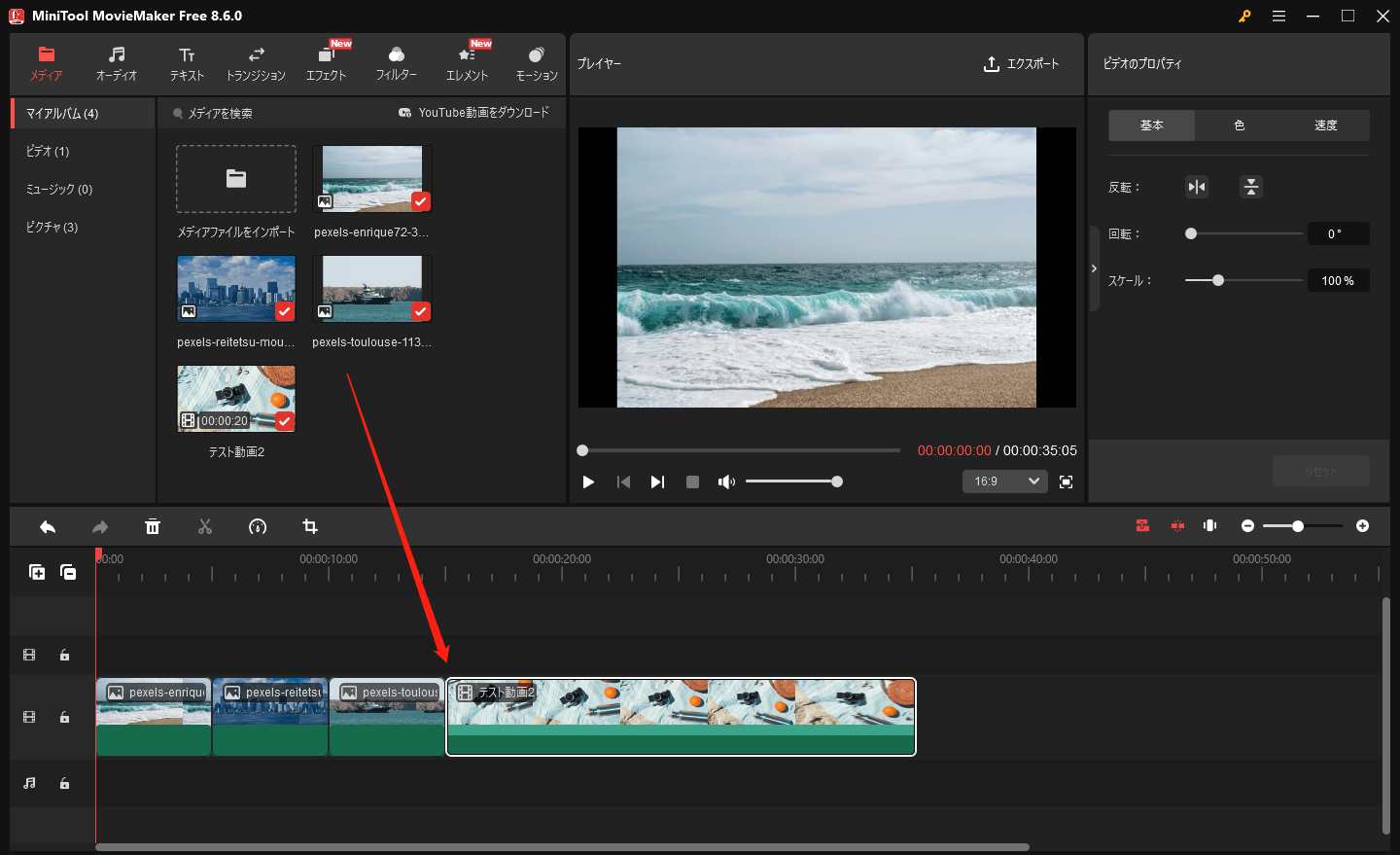Click the エクスポート button

pos(1020,64)
